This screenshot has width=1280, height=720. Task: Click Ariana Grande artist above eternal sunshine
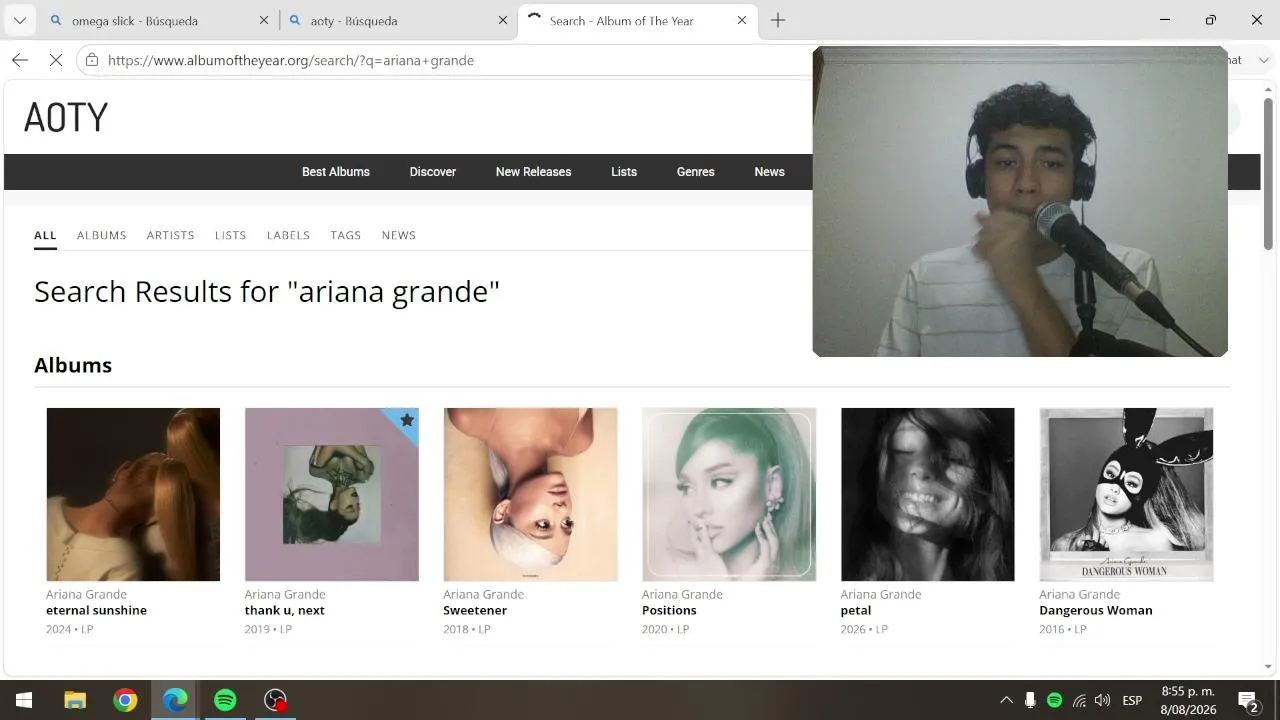click(86, 594)
